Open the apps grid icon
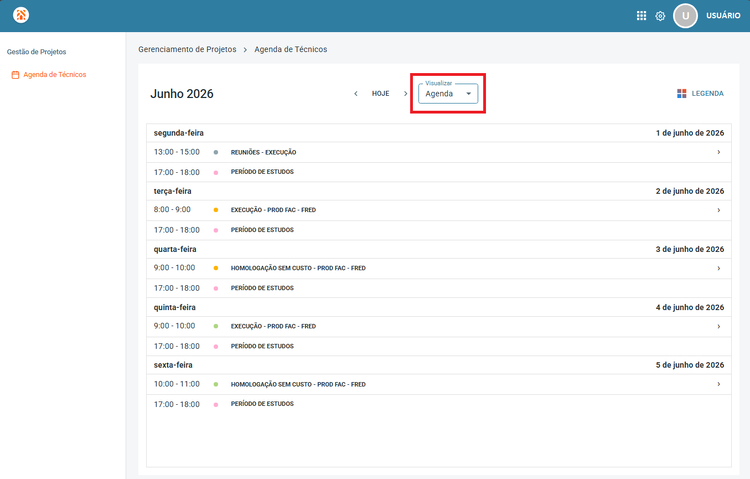 pos(641,16)
